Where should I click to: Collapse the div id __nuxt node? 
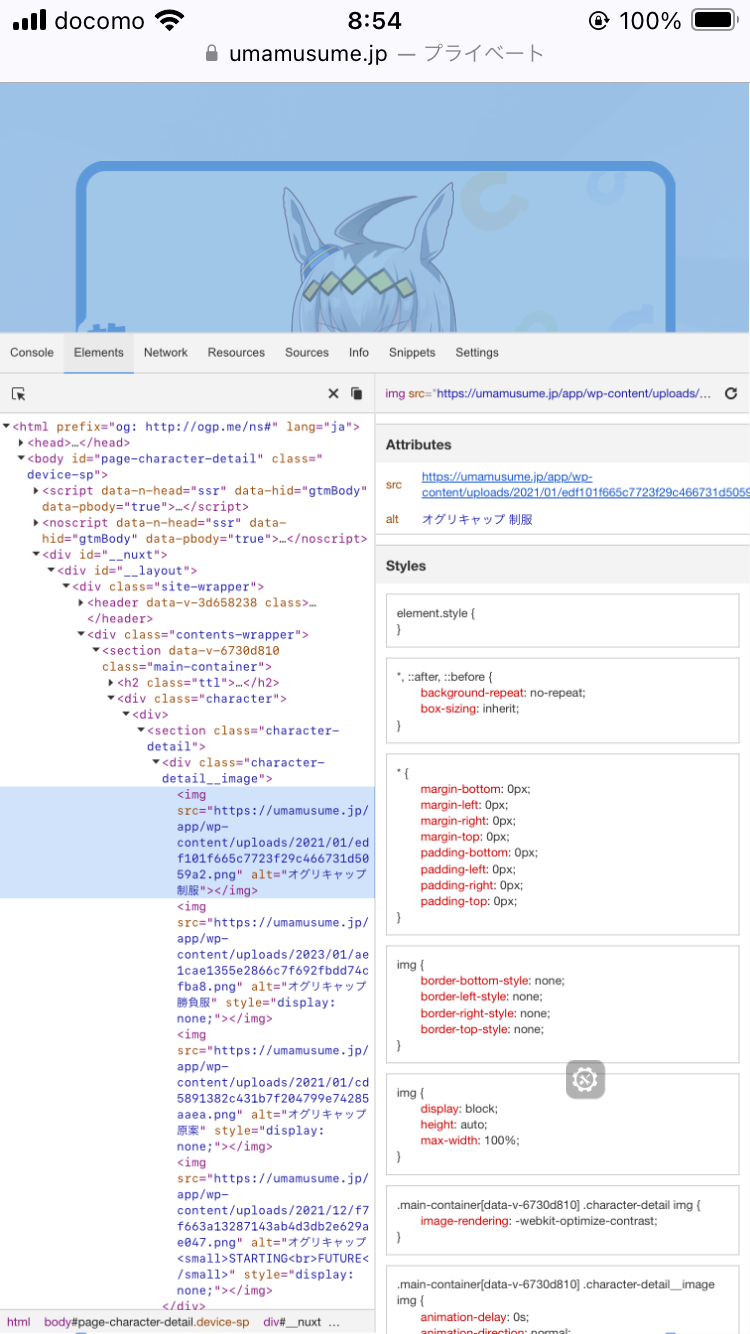point(36,554)
